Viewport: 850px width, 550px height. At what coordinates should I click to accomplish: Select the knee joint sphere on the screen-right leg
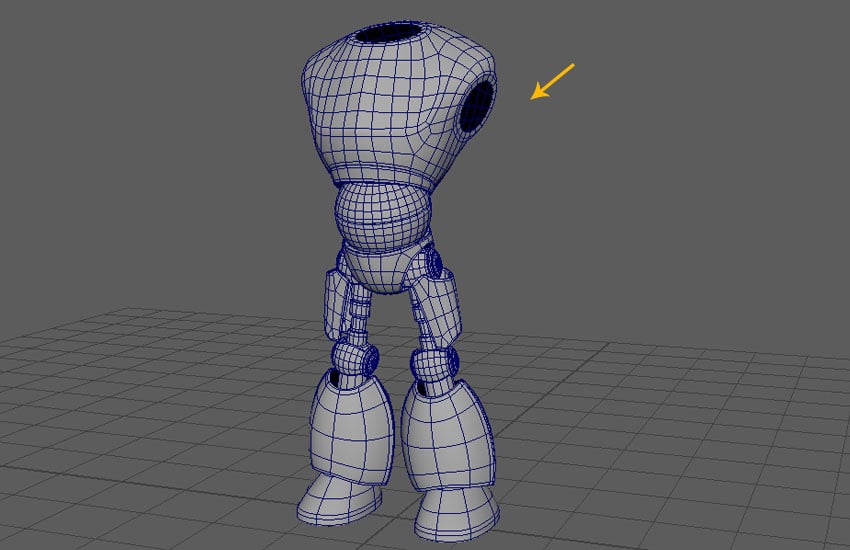tap(435, 363)
